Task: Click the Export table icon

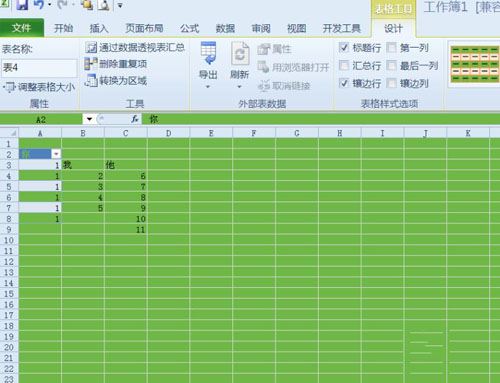Action: (208, 53)
